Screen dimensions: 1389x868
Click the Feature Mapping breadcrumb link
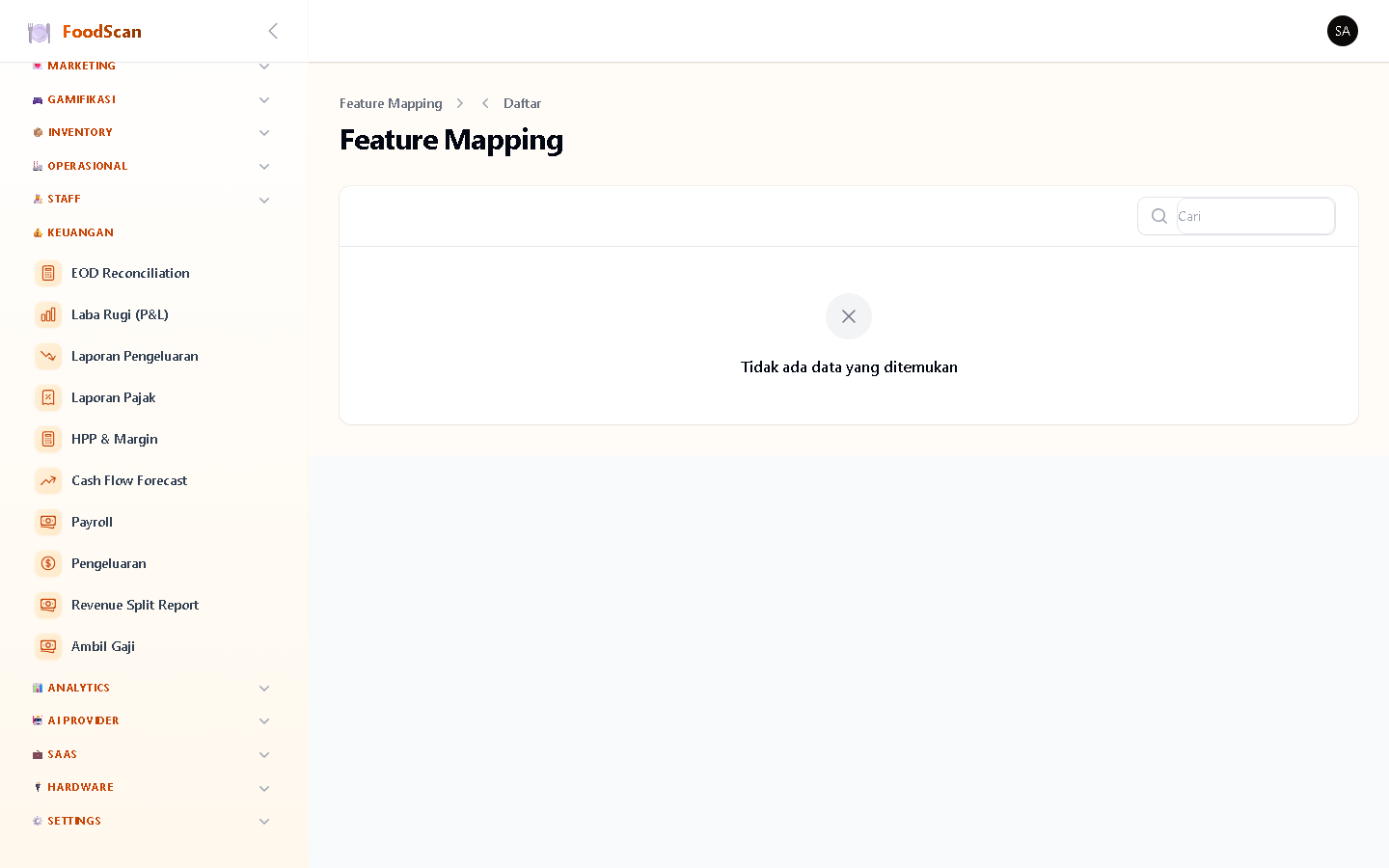[391, 103]
